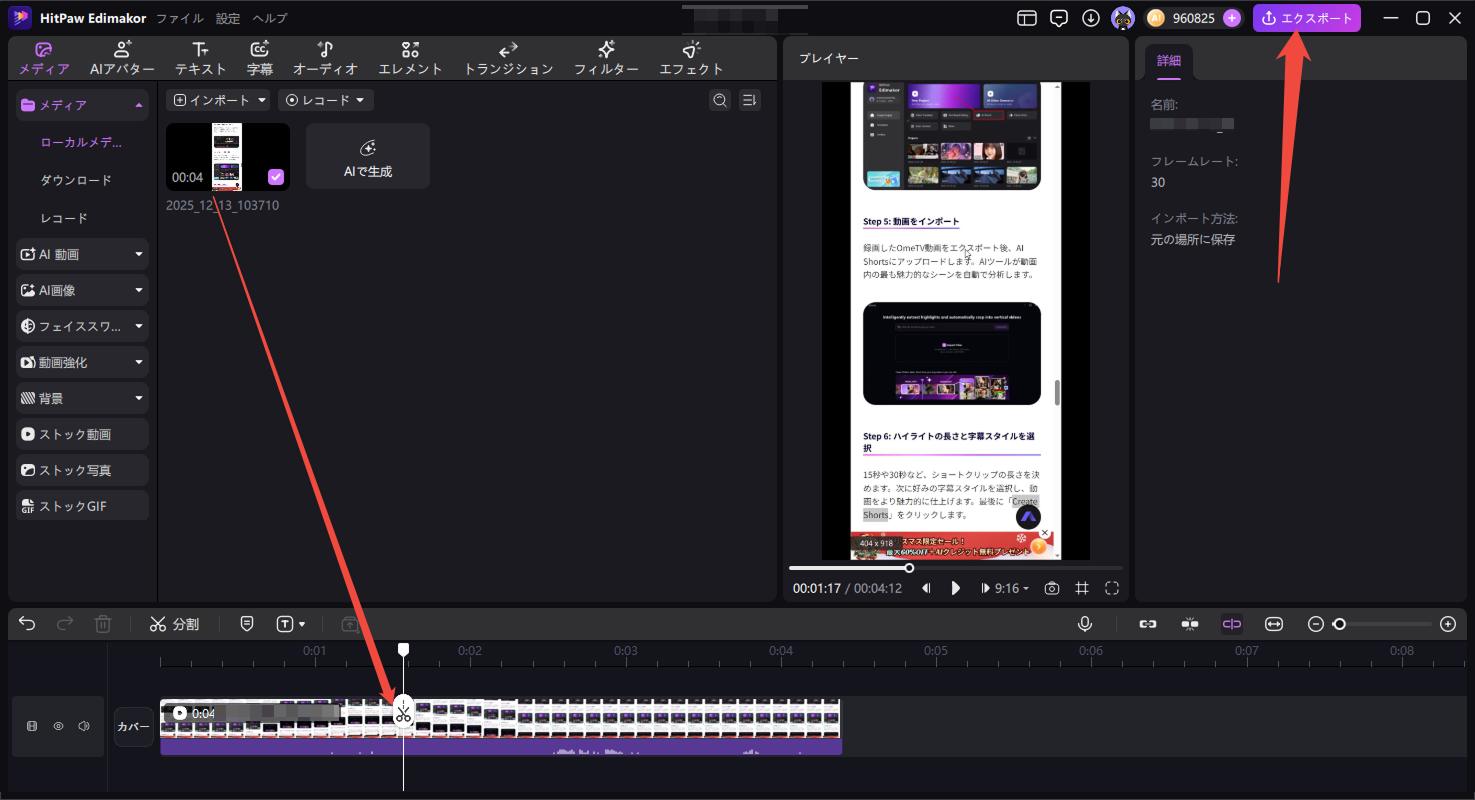The image size is (1475, 800).
Task: Open the ファイル menu
Action: tap(178, 17)
